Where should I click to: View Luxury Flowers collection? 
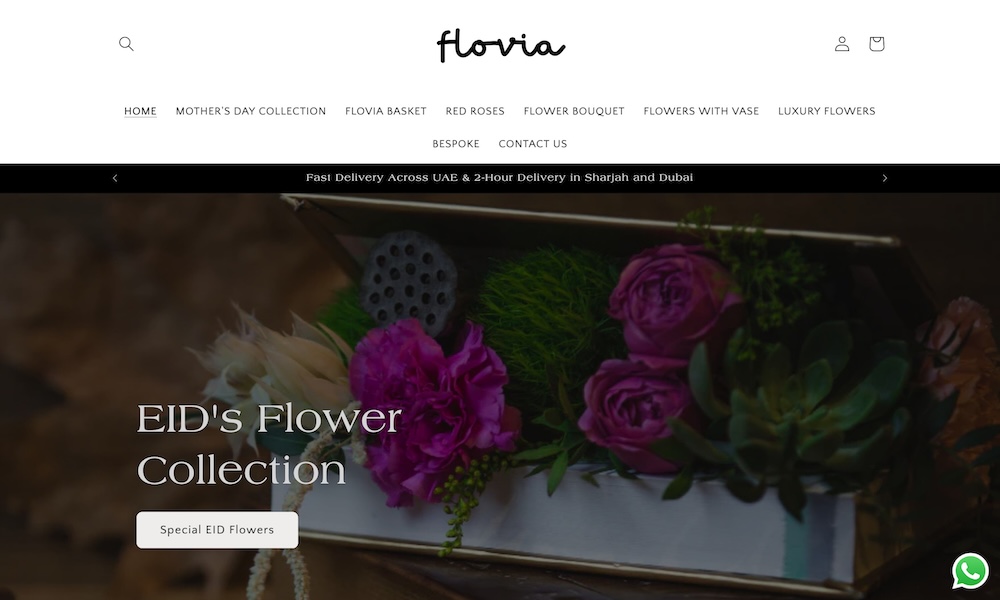click(827, 111)
